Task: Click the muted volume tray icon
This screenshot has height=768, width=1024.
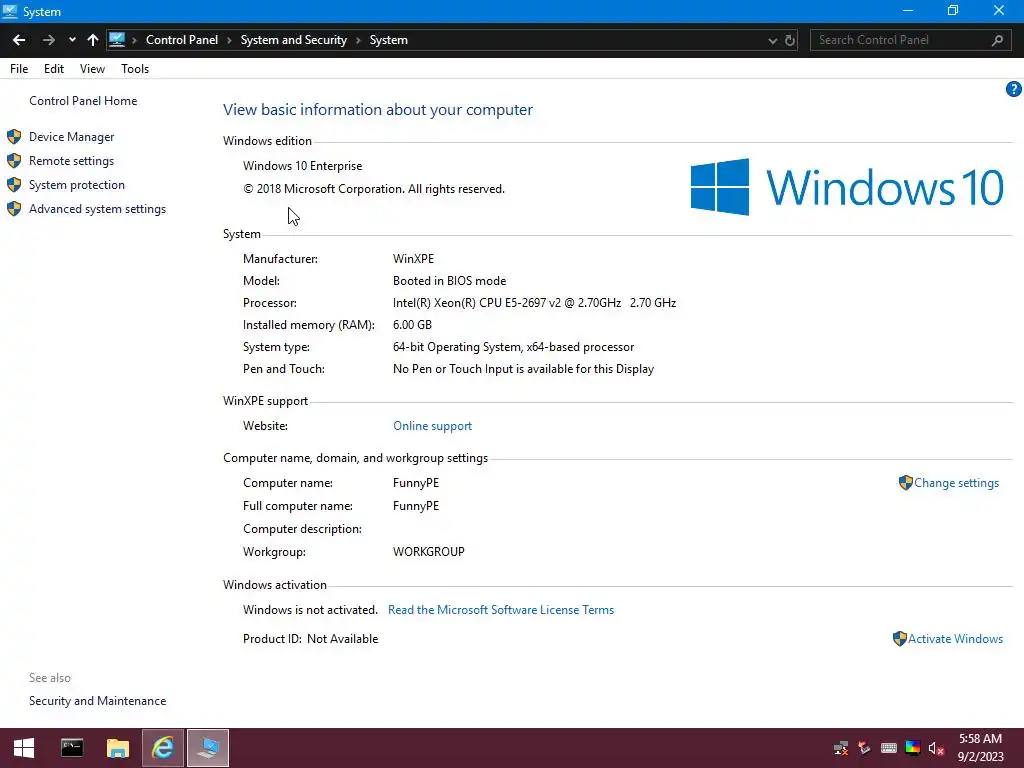Action: 936,748
